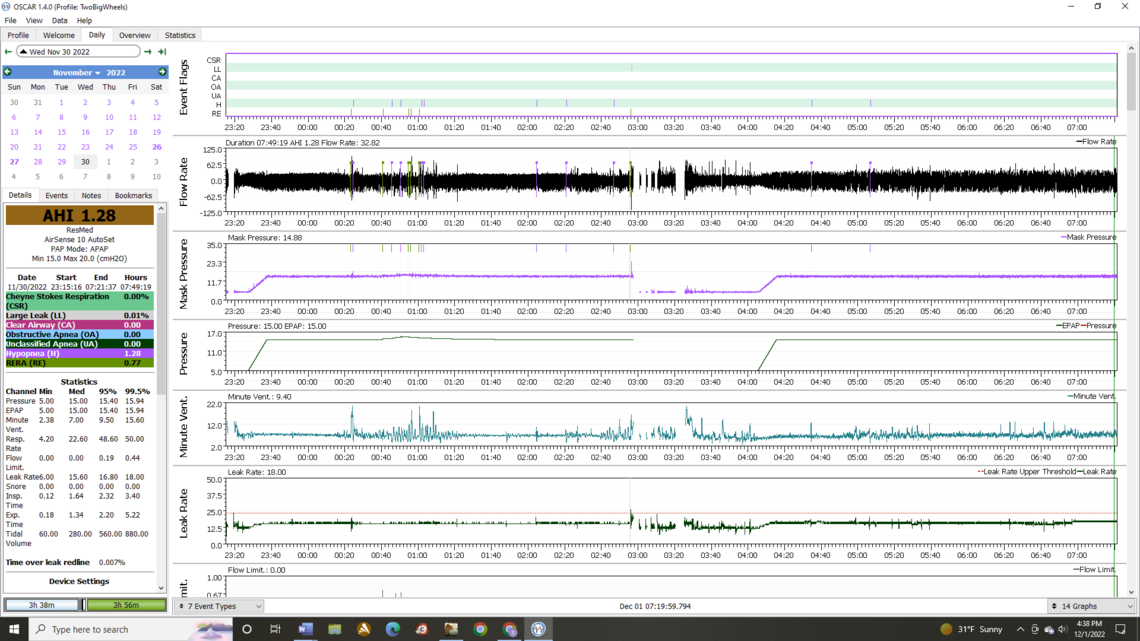Select the Details tab in the left panel
The height and width of the screenshot is (641, 1140).
[20, 195]
